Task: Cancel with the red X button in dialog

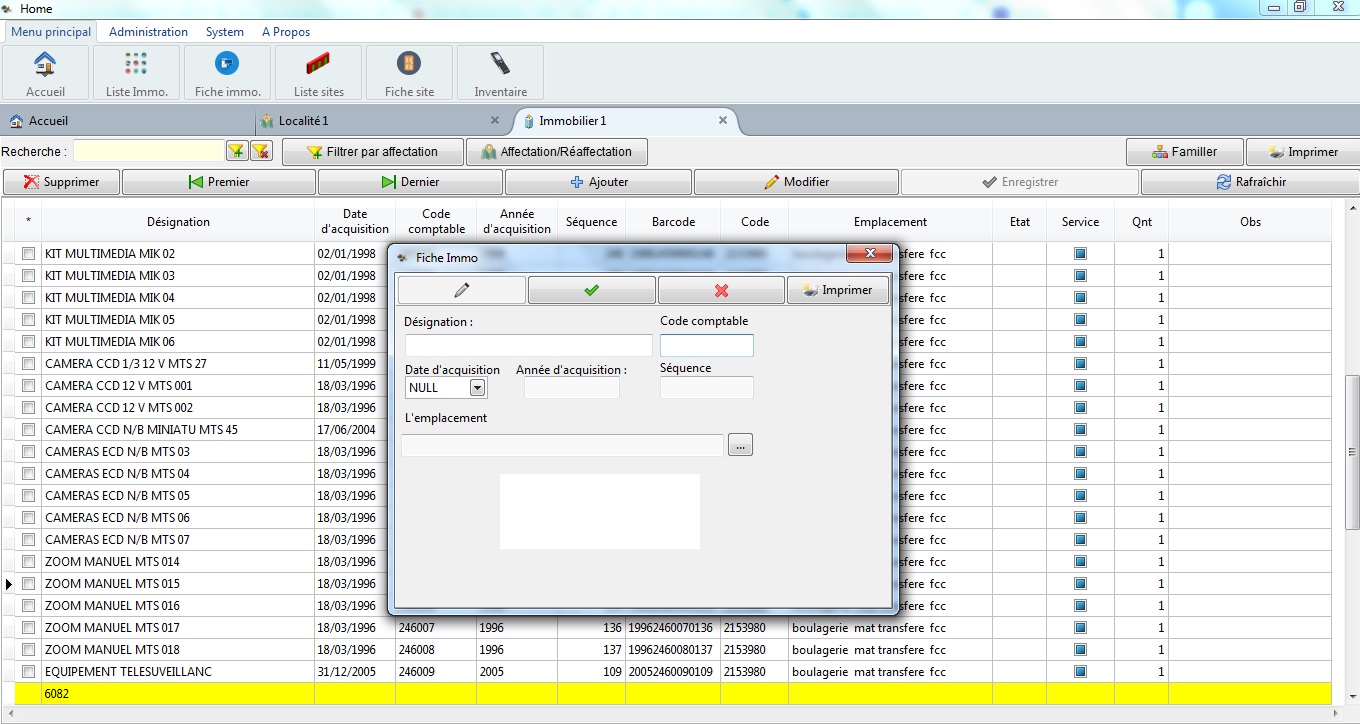Action: pyautogui.click(x=721, y=290)
